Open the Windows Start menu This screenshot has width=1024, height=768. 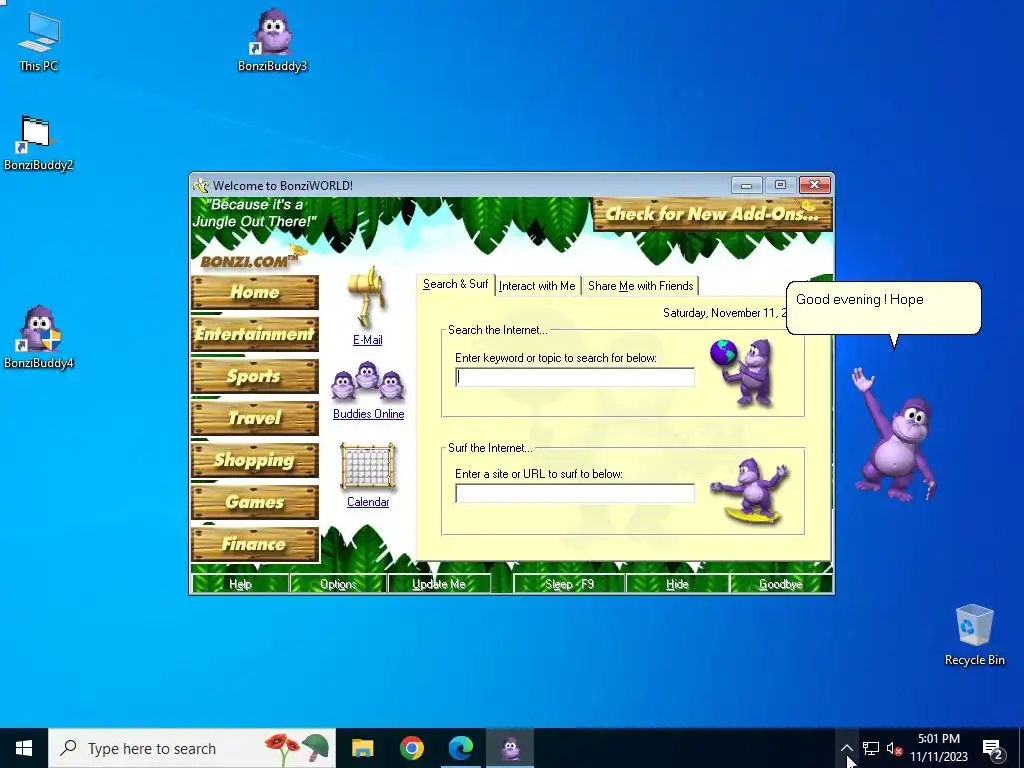[x=24, y=748]
